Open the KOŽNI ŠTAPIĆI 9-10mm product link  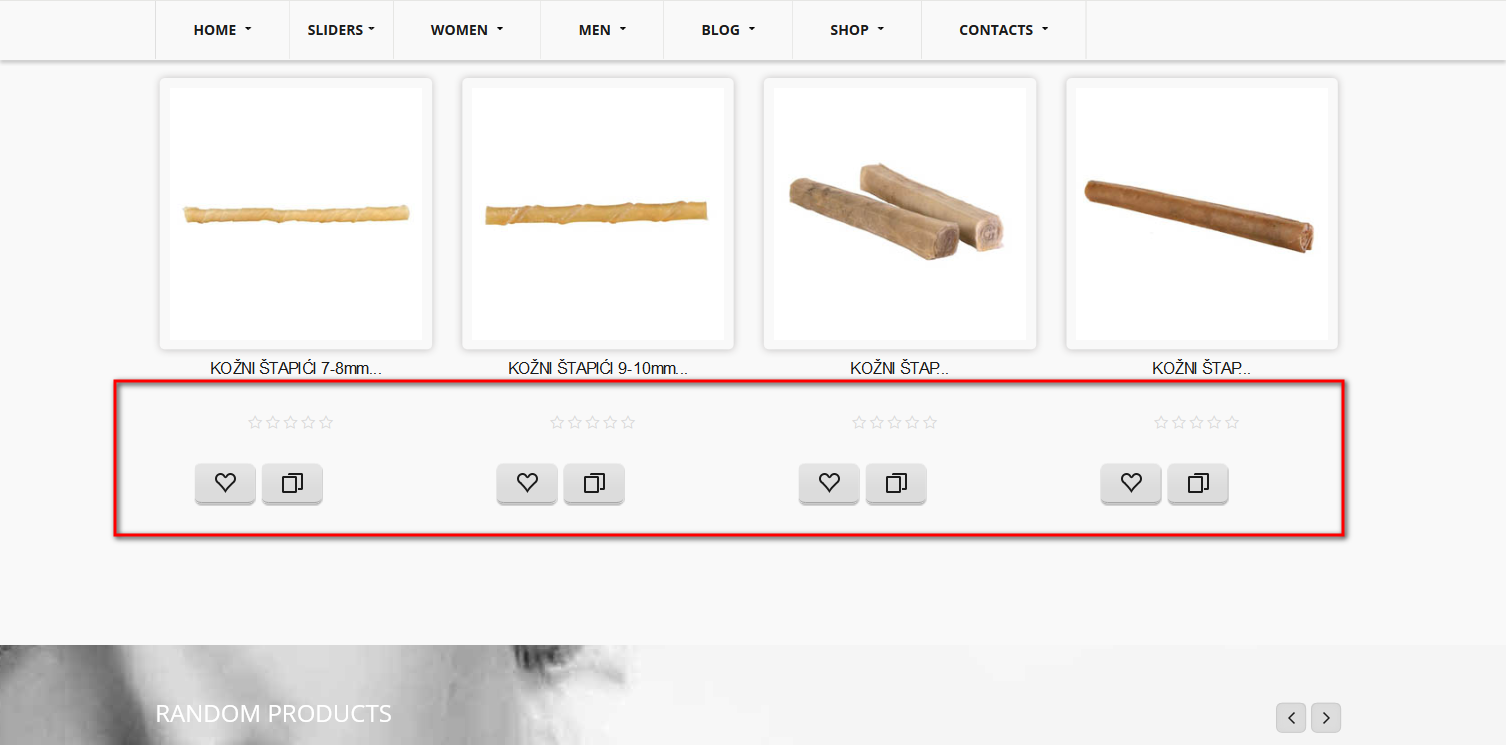click(x=598, y=368)
